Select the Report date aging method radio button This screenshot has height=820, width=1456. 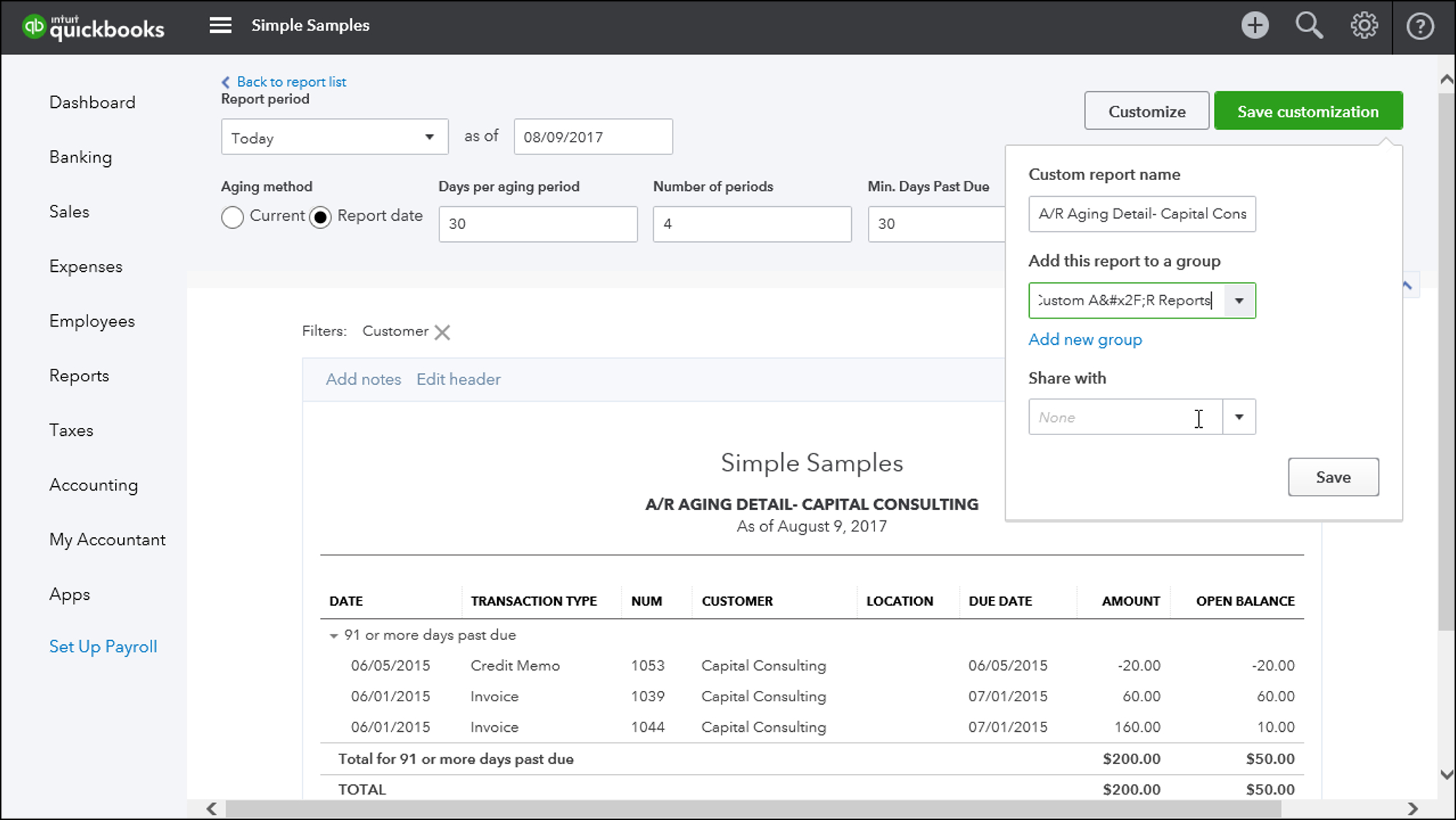pyautogui.click(x=319, y=215)
